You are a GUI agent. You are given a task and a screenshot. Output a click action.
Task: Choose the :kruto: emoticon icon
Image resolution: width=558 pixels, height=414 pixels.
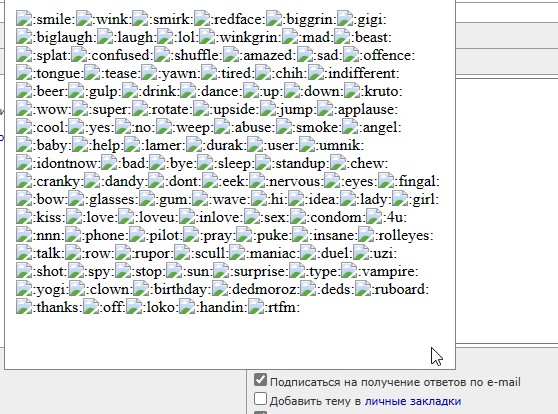pyautogui.click(x=352, y=91)
